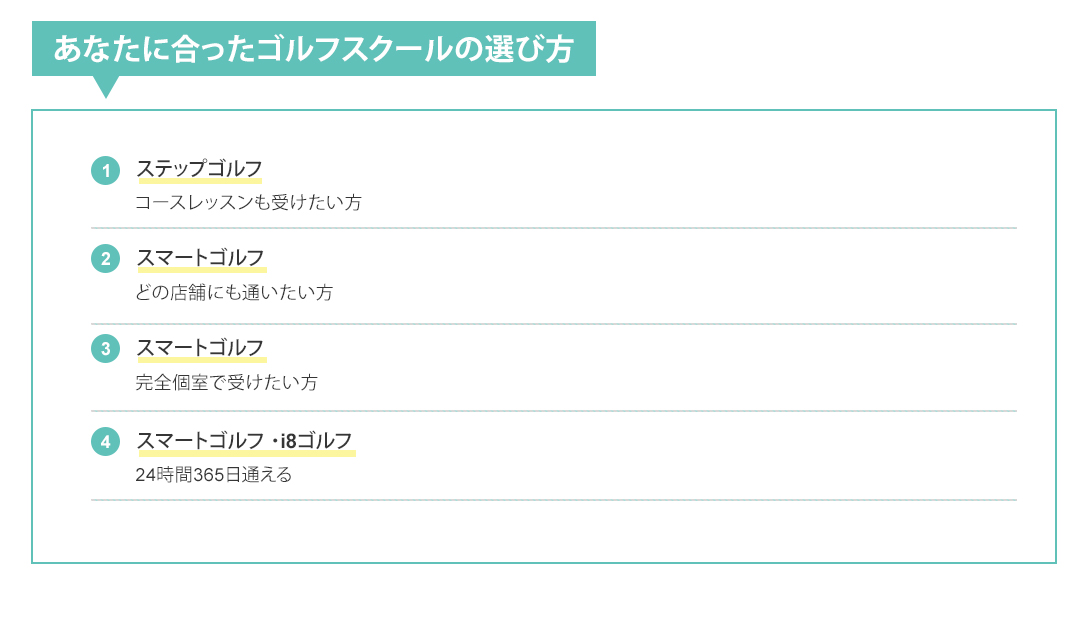Click the triangle pointer below the header banner

(x=105, y=86)
